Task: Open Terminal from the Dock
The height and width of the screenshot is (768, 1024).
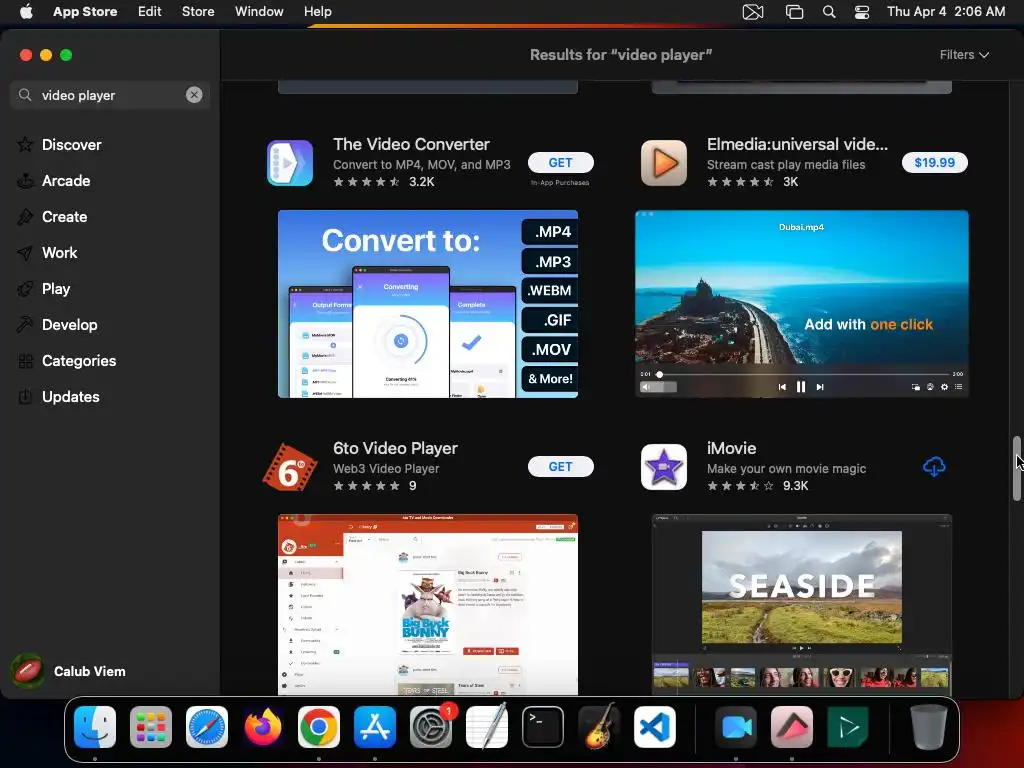Action: 543,727
